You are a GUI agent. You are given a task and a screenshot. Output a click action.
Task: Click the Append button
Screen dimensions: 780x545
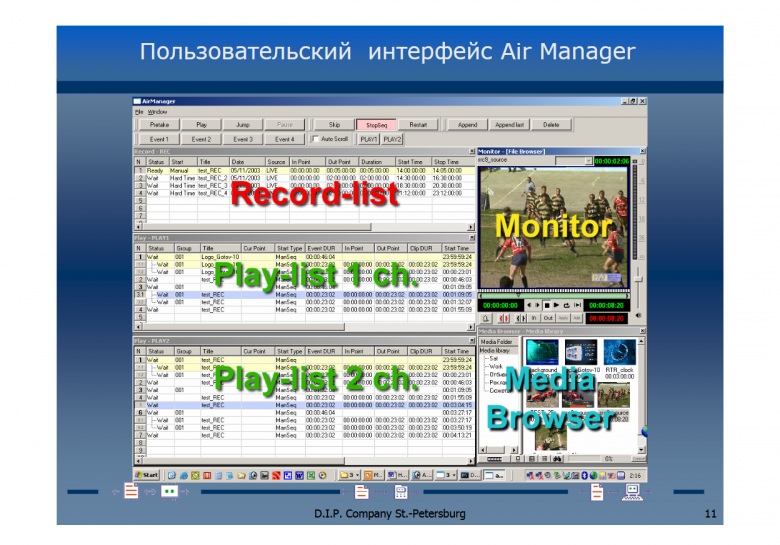[x=468, y=125]
